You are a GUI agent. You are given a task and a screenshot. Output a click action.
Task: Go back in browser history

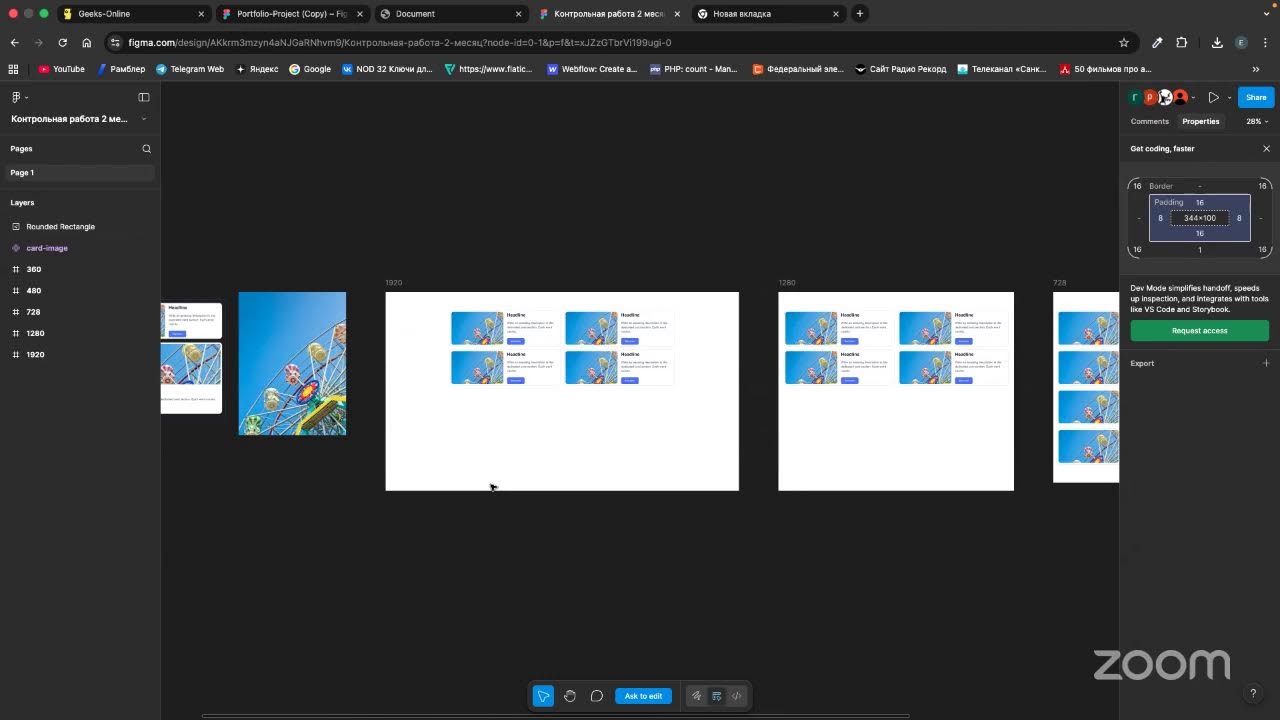pos(14,43)
